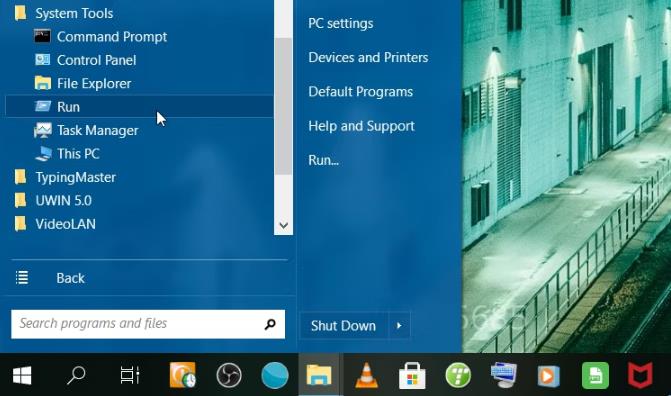The height and width of the screenshot is (396, 671).
Task: Open Devices and Printers
Action: tap(368, 57)
